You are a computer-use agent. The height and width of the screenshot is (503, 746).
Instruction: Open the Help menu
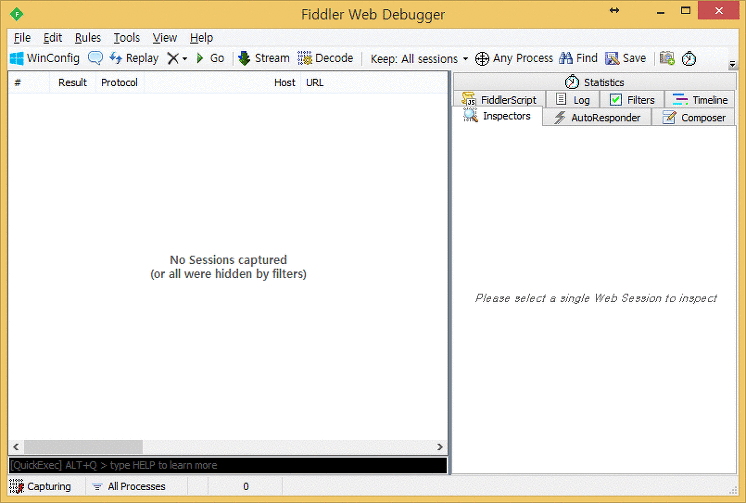201,38
